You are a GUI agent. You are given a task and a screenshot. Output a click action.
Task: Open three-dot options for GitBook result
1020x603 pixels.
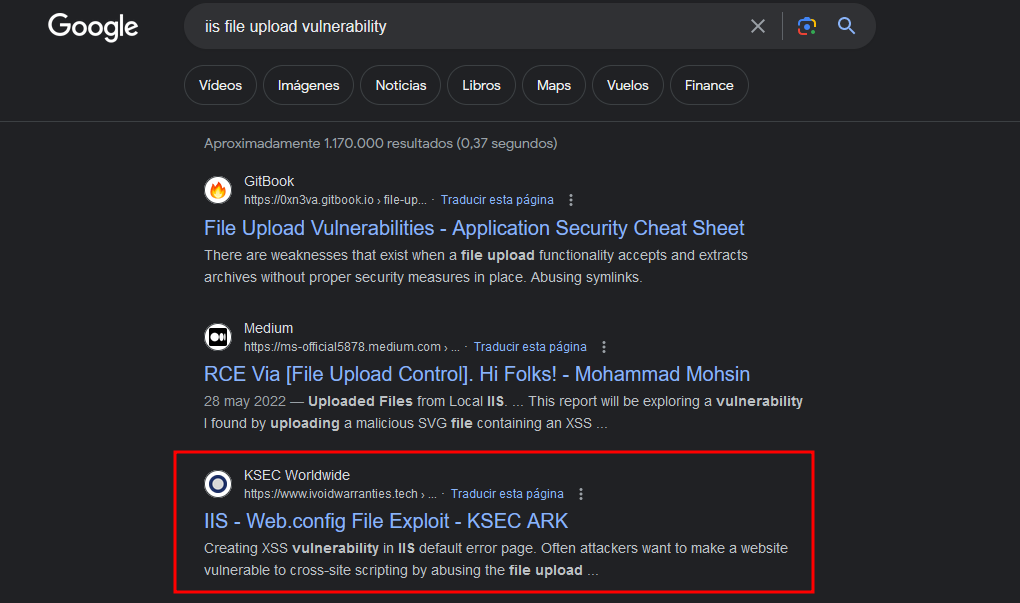click(x=571, y=200)
